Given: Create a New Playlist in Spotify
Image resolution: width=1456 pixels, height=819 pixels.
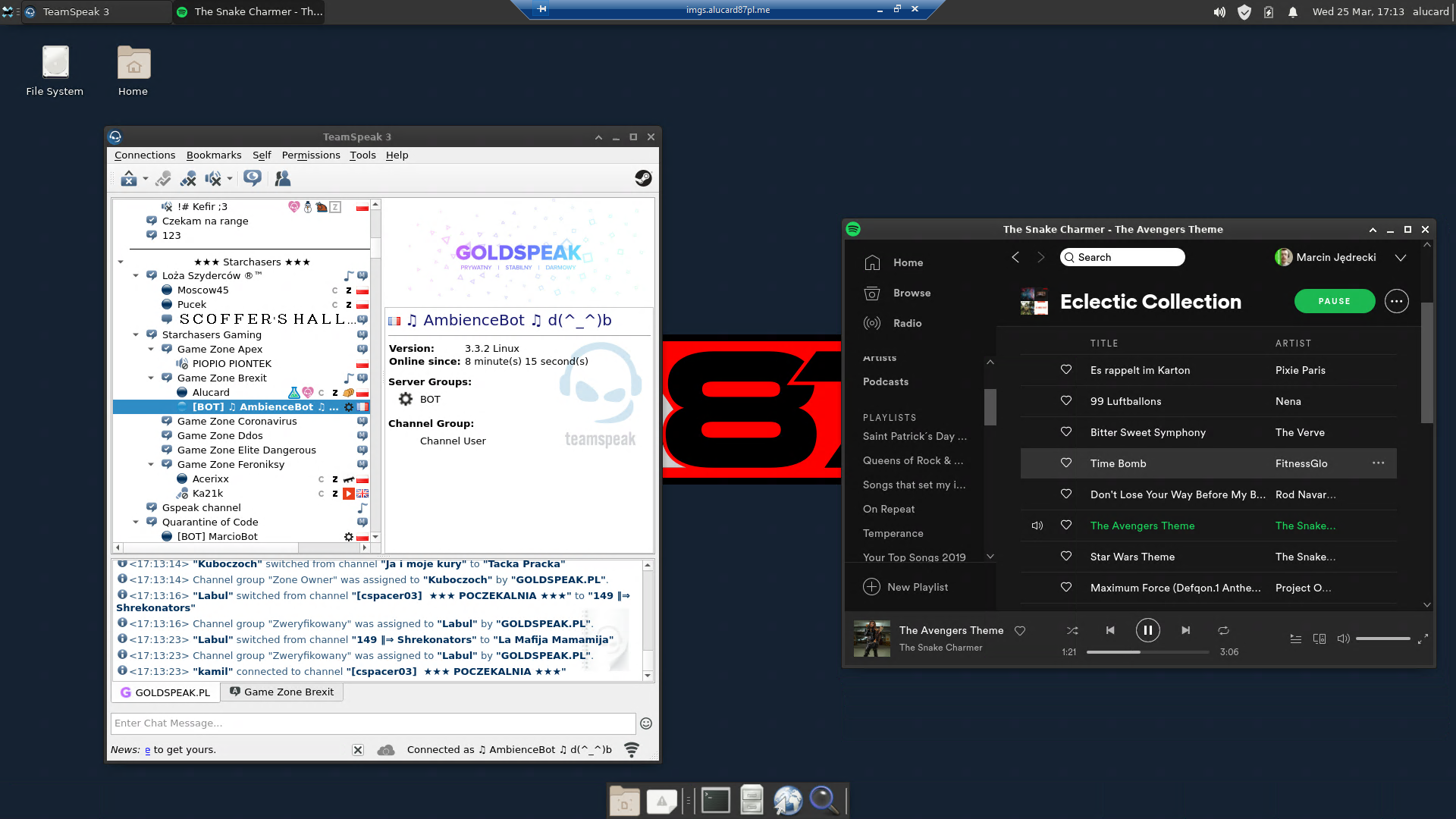Looking at the screenshot, I should tap(906, 587).
